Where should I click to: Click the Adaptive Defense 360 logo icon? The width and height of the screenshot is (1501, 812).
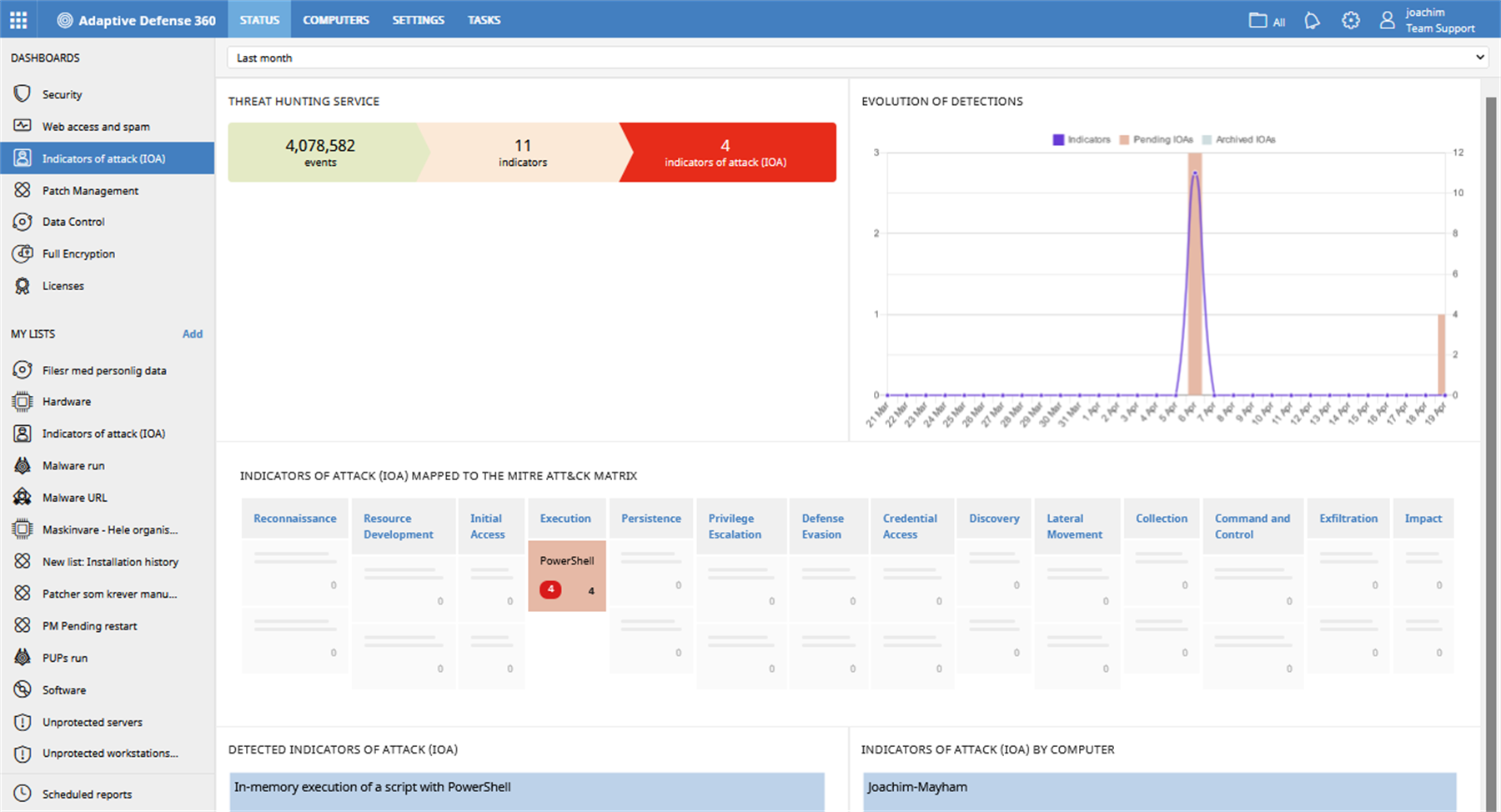(64, 21)
